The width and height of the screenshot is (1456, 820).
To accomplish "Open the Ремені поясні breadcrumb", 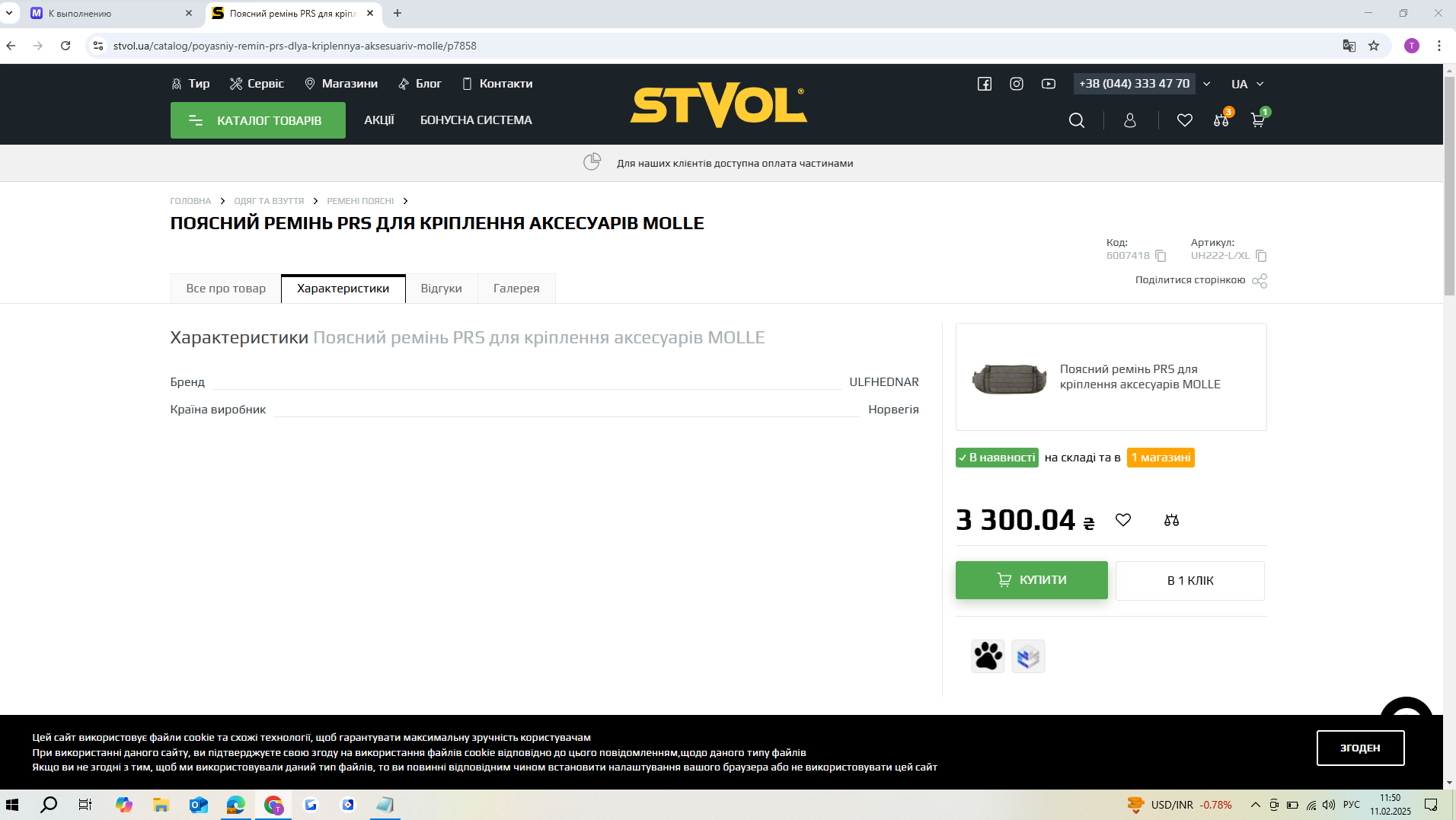I will (360, 201).
